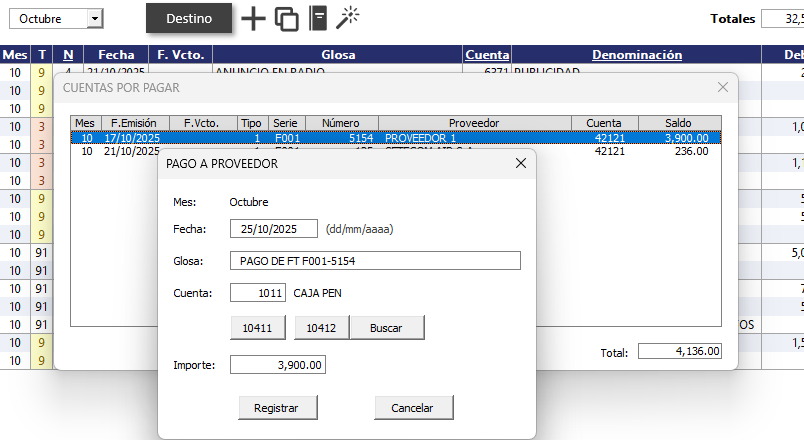This screenshot has width=804, height=440.
Task: Choose account 10412 button
Action: [x=321, y=328]
